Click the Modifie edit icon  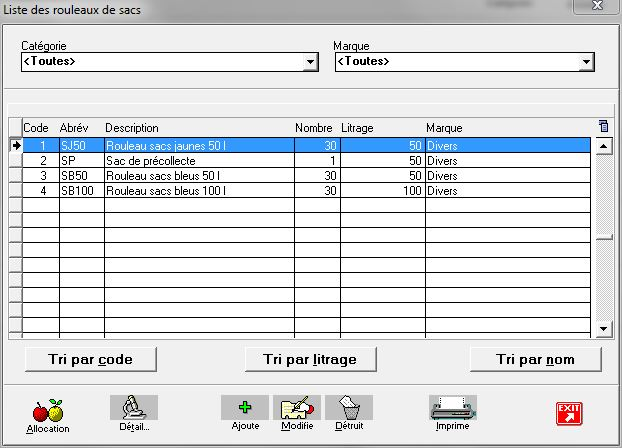tap(297, 408)
